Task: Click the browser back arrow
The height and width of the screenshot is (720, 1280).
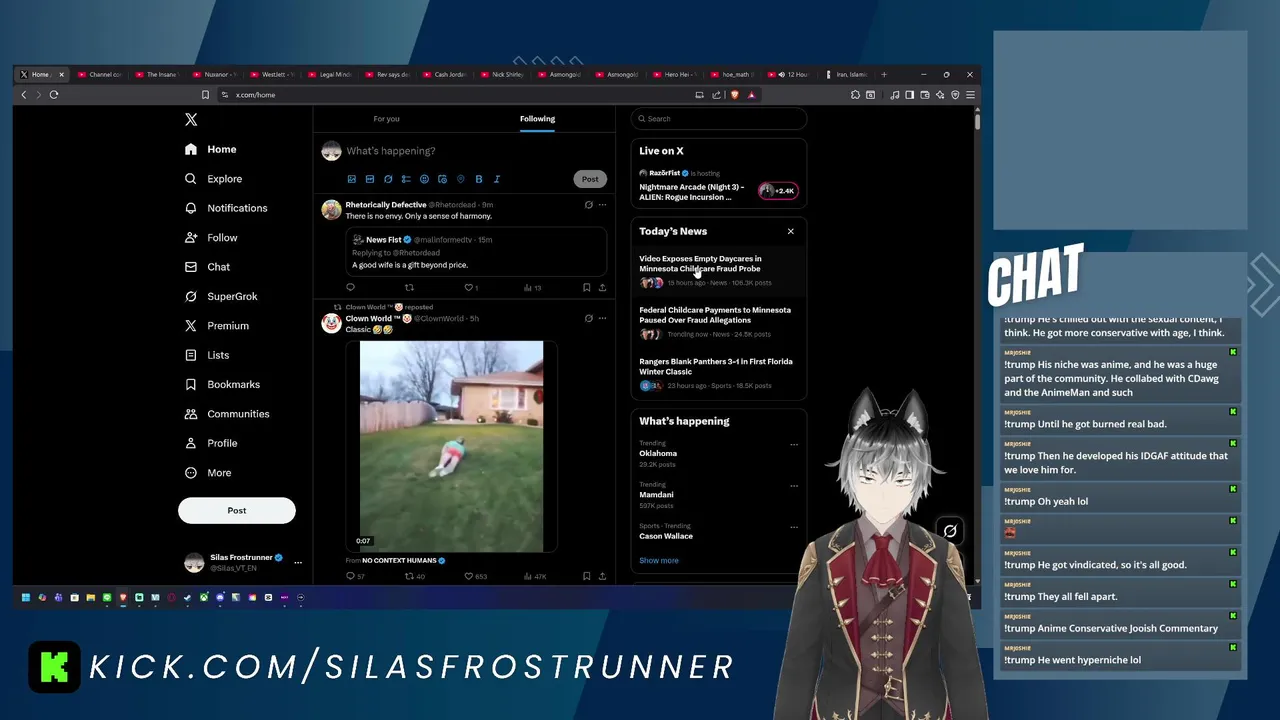Action: coord(24,95)
